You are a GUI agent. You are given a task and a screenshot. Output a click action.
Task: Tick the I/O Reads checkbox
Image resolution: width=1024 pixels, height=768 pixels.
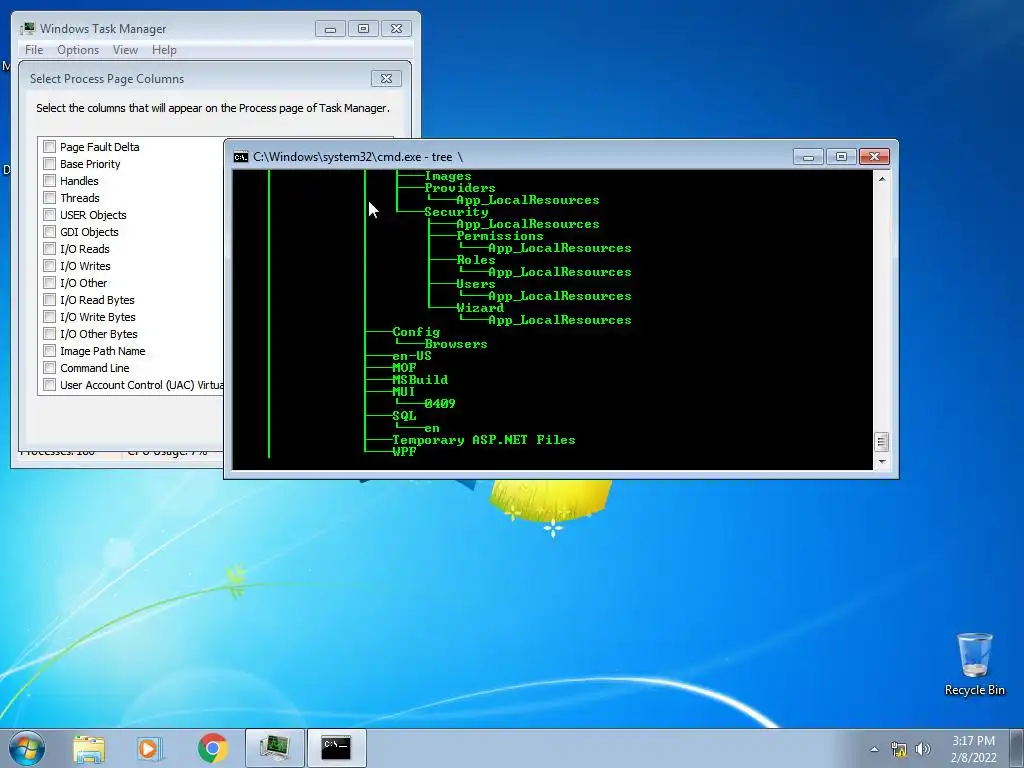point(50,248)
